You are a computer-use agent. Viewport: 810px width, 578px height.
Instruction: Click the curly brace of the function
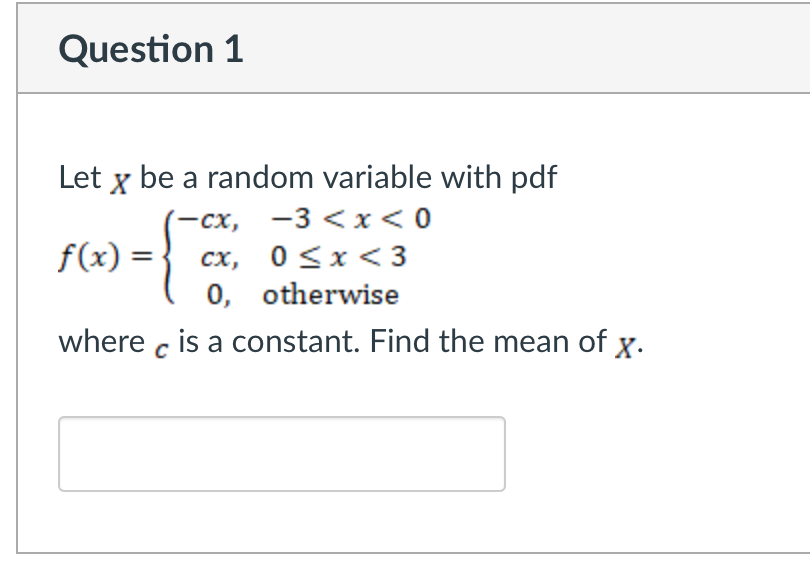pos(164,256)
